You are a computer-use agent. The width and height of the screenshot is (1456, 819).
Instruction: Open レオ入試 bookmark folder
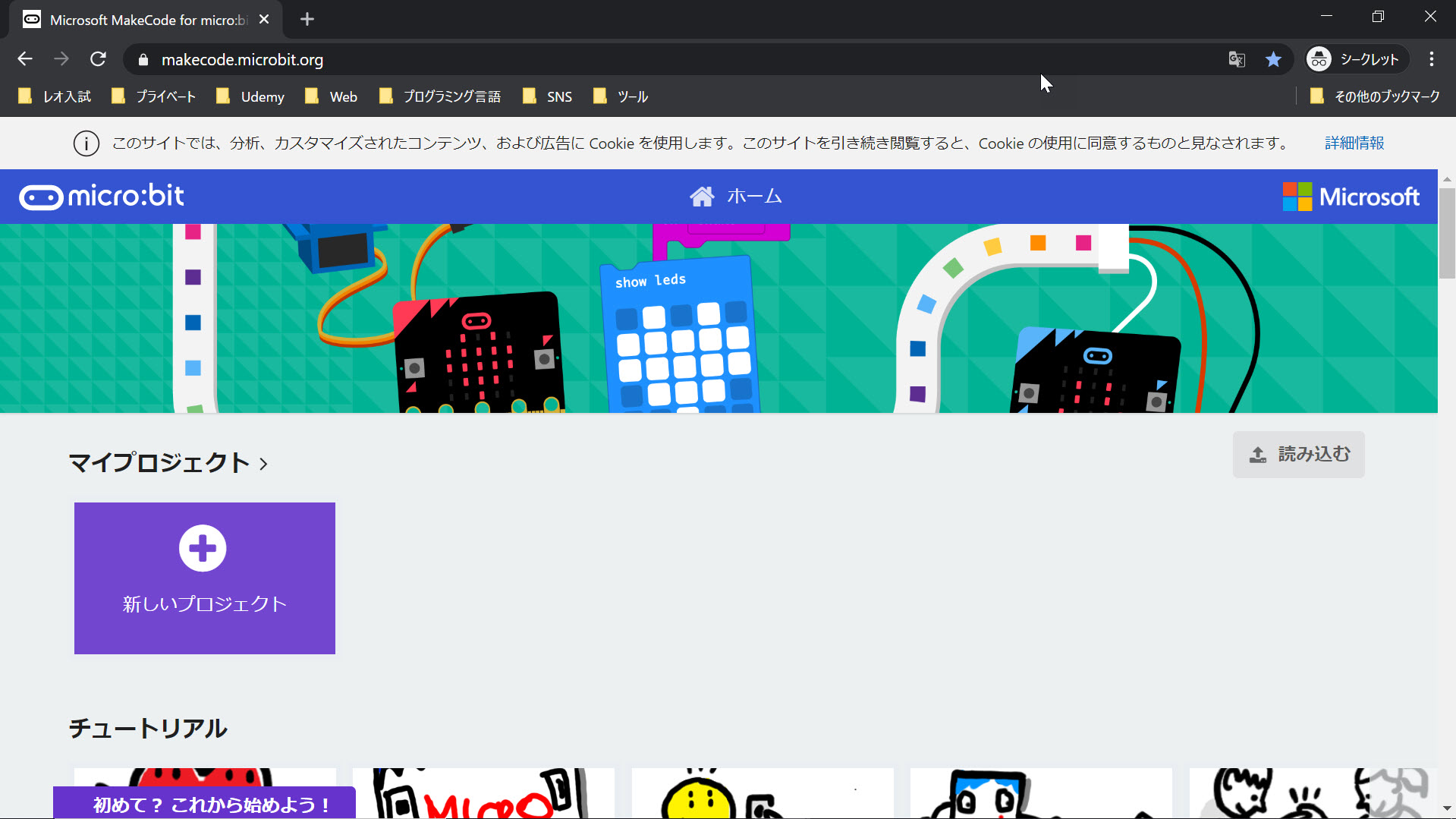[55, 96]
